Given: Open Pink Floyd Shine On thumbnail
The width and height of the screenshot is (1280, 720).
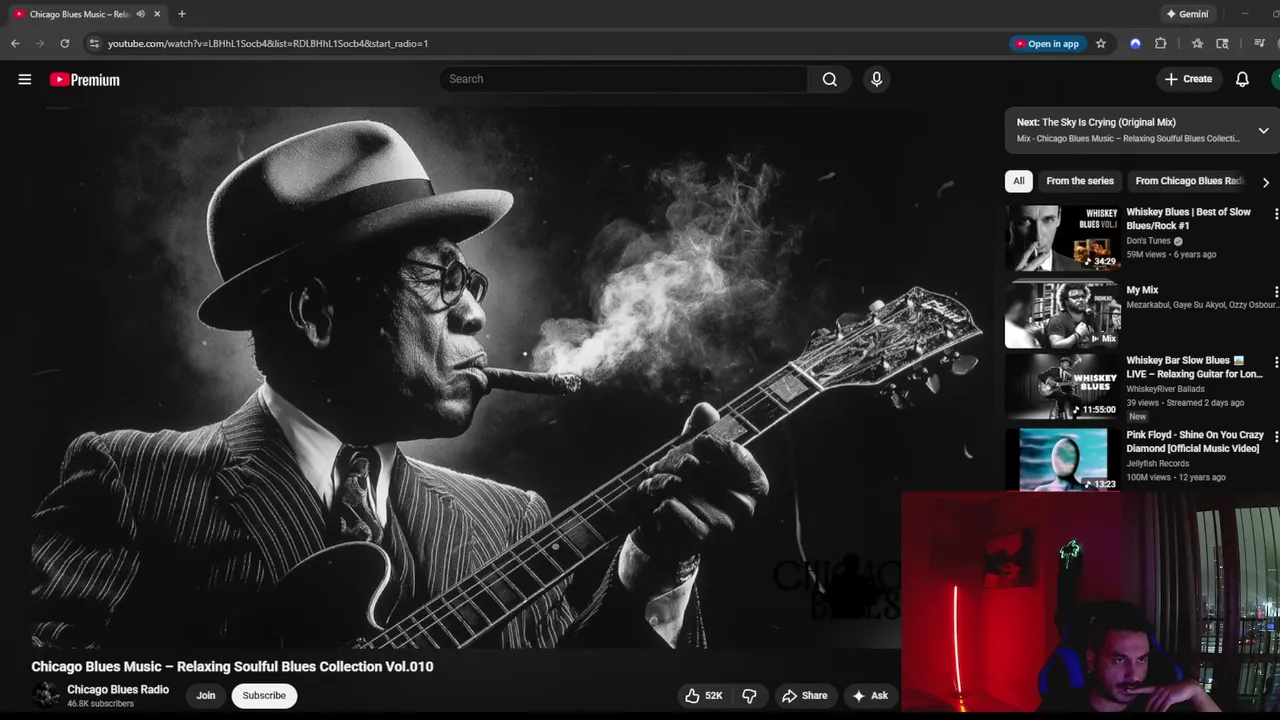Looking at the screenshot, I should pyautogui.click(x=1063, y=460).
